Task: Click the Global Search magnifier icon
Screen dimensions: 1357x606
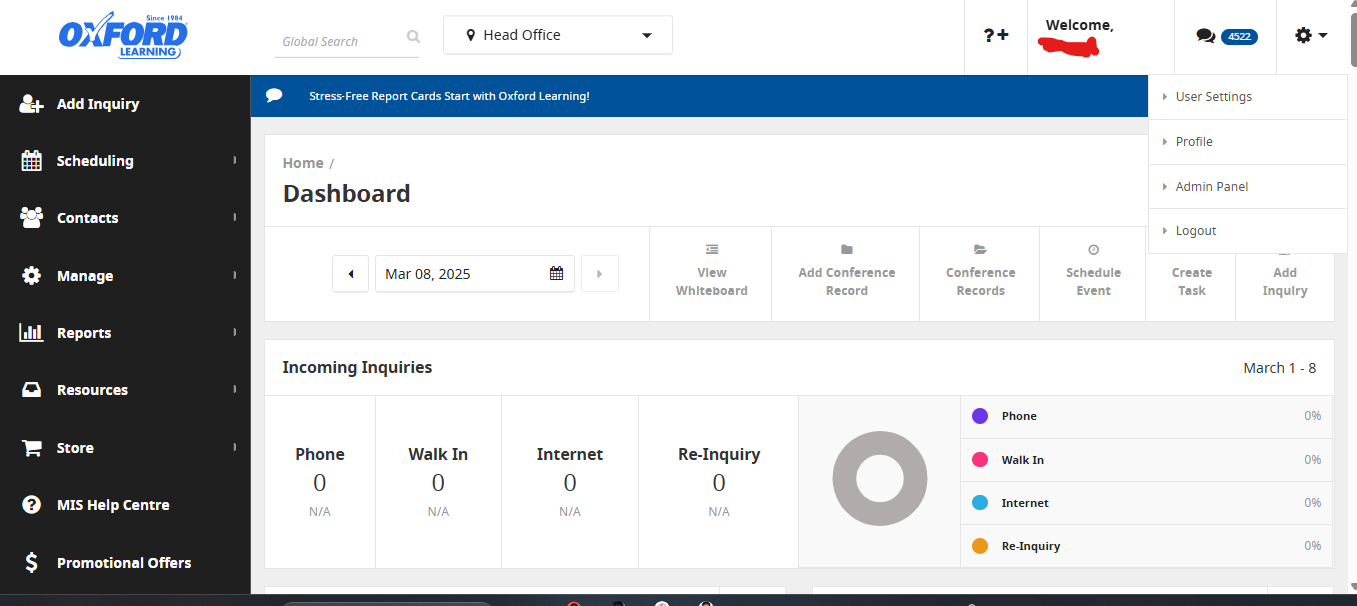Action: coord(413,37)
